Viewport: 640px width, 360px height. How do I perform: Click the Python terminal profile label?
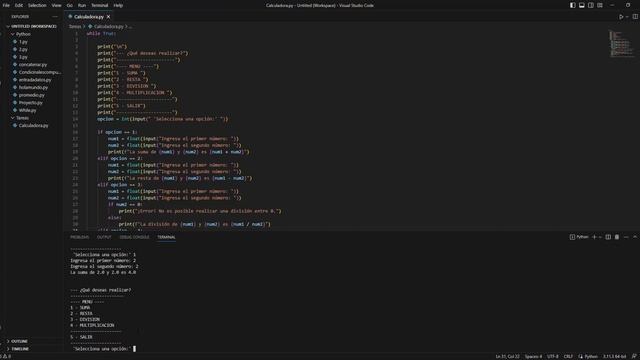579,237
